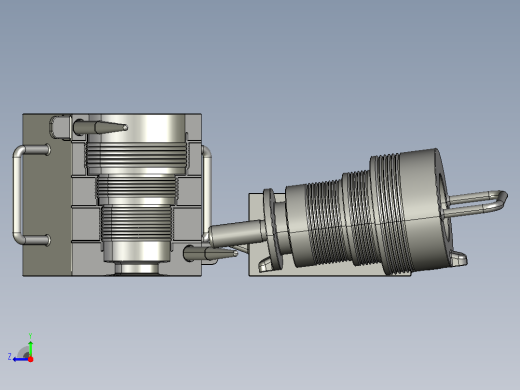Select the red origin dot of triad
The height and width of the screenshot is (390, 520).
coord(31,359)
